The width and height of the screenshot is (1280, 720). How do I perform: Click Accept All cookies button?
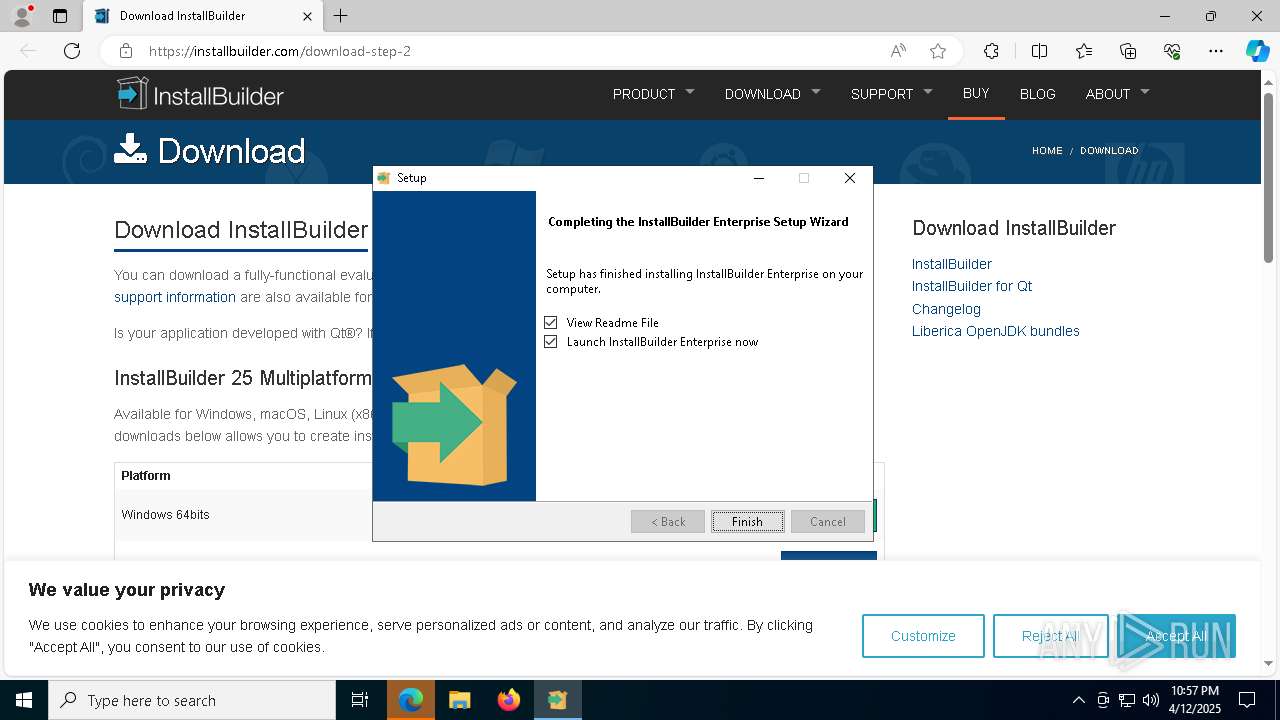(1176, 636)
